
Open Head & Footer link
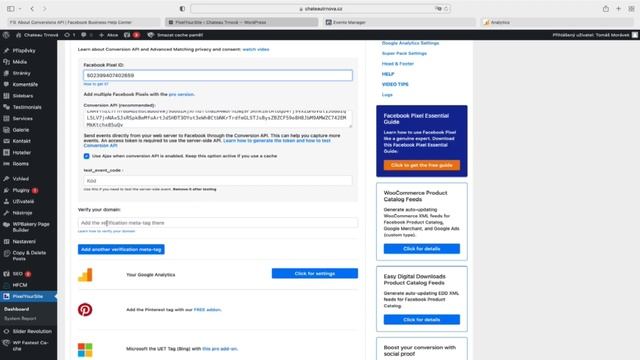[x=398, y=64]
